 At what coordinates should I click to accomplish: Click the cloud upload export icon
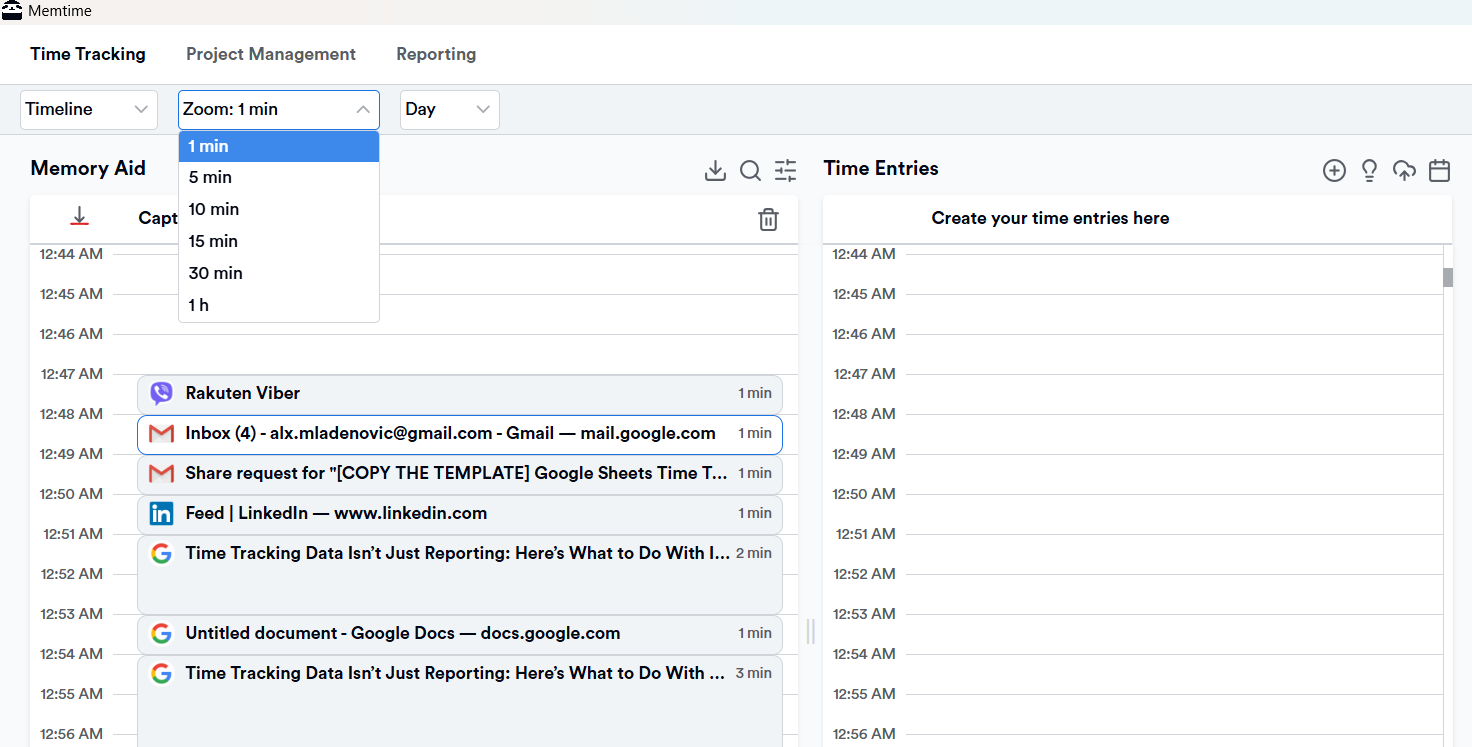[x=1404, y=171]
